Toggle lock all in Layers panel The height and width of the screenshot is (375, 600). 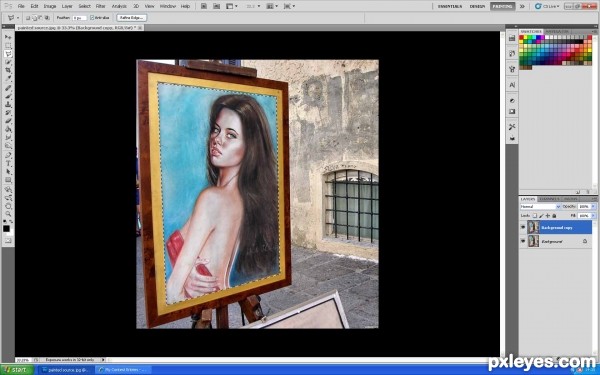[554, 216]
